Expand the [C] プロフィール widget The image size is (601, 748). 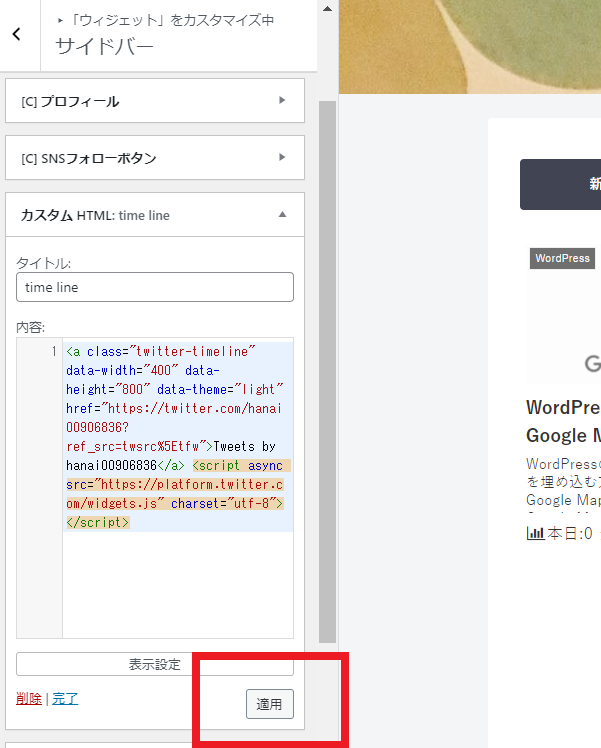[x=155, y=101]
